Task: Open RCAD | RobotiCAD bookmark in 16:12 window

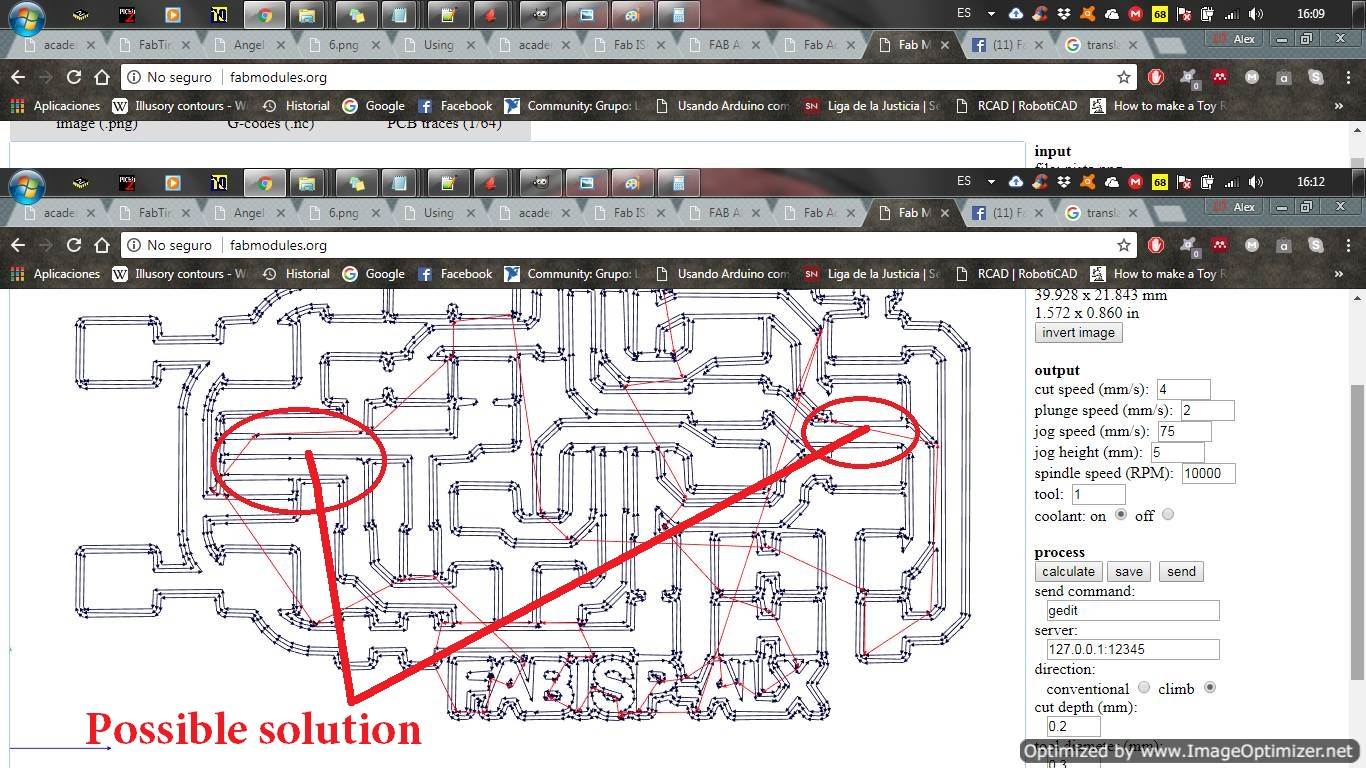Action: point(1016,273)
